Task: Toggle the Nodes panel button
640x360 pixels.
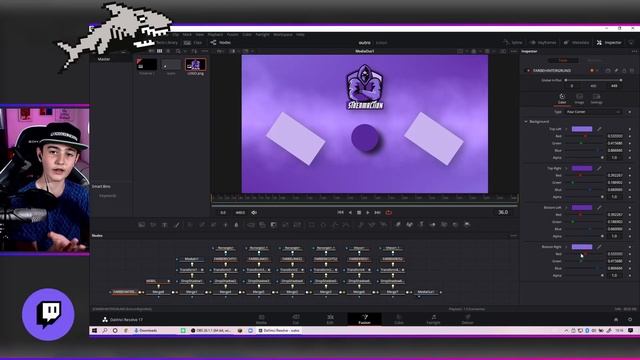Action: pyautogui.click(x=221, y=42)
